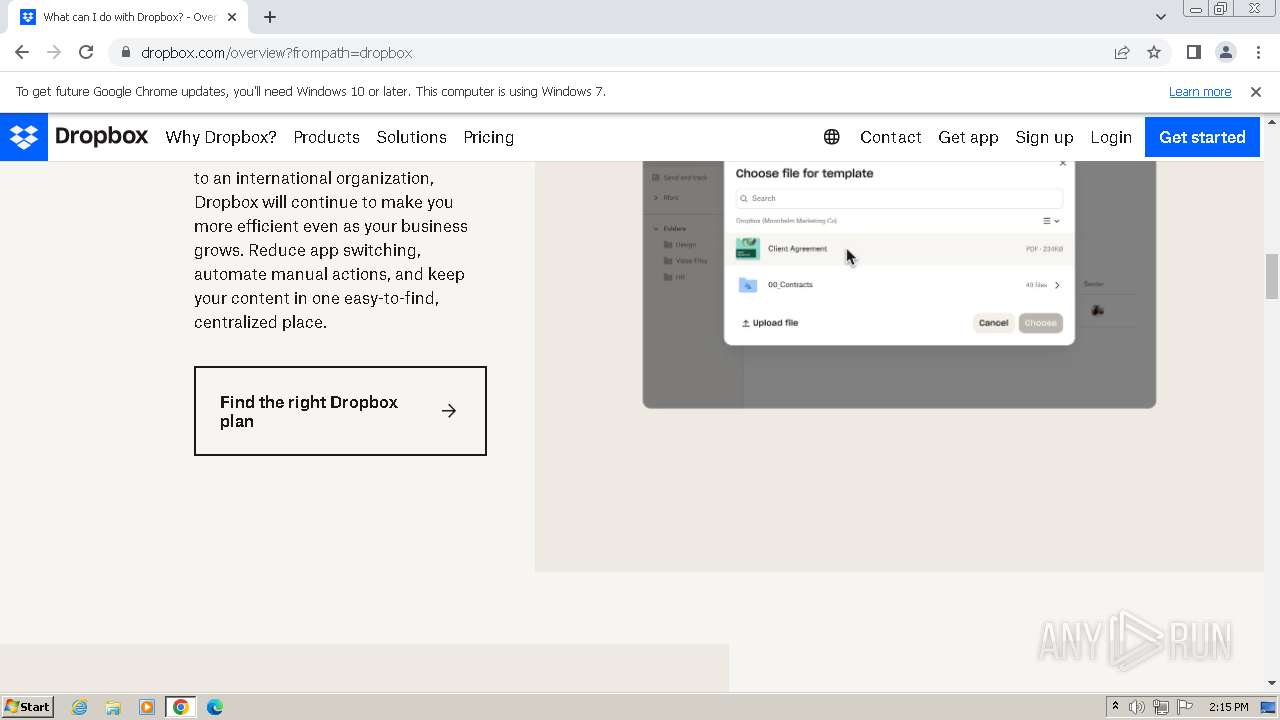Screen dimensions: 1280x720
Task: Open Windows Explorer folder in taskbar
Action: (x=113, y=707)
